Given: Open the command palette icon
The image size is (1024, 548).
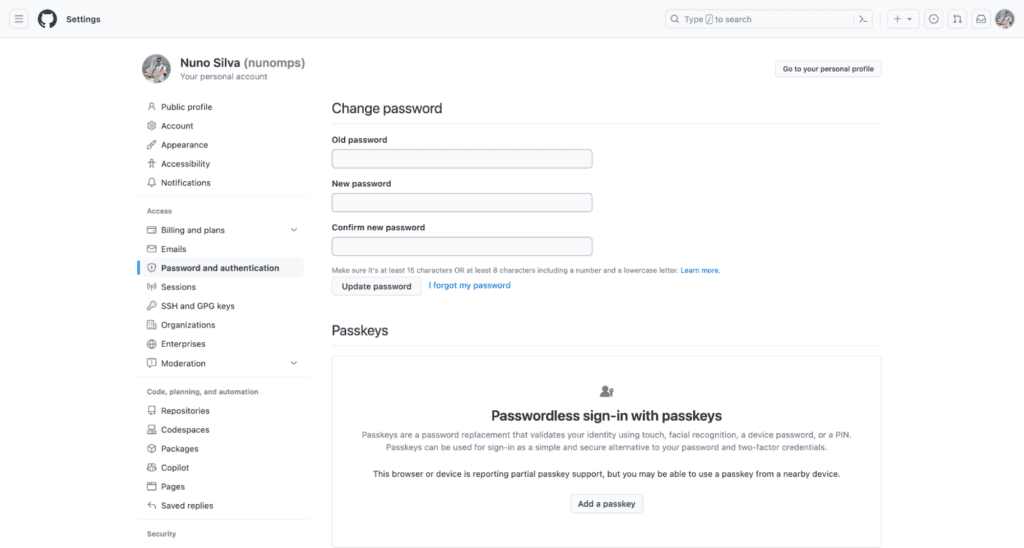Looking at the screenshot, I should [x=863, y=19].
